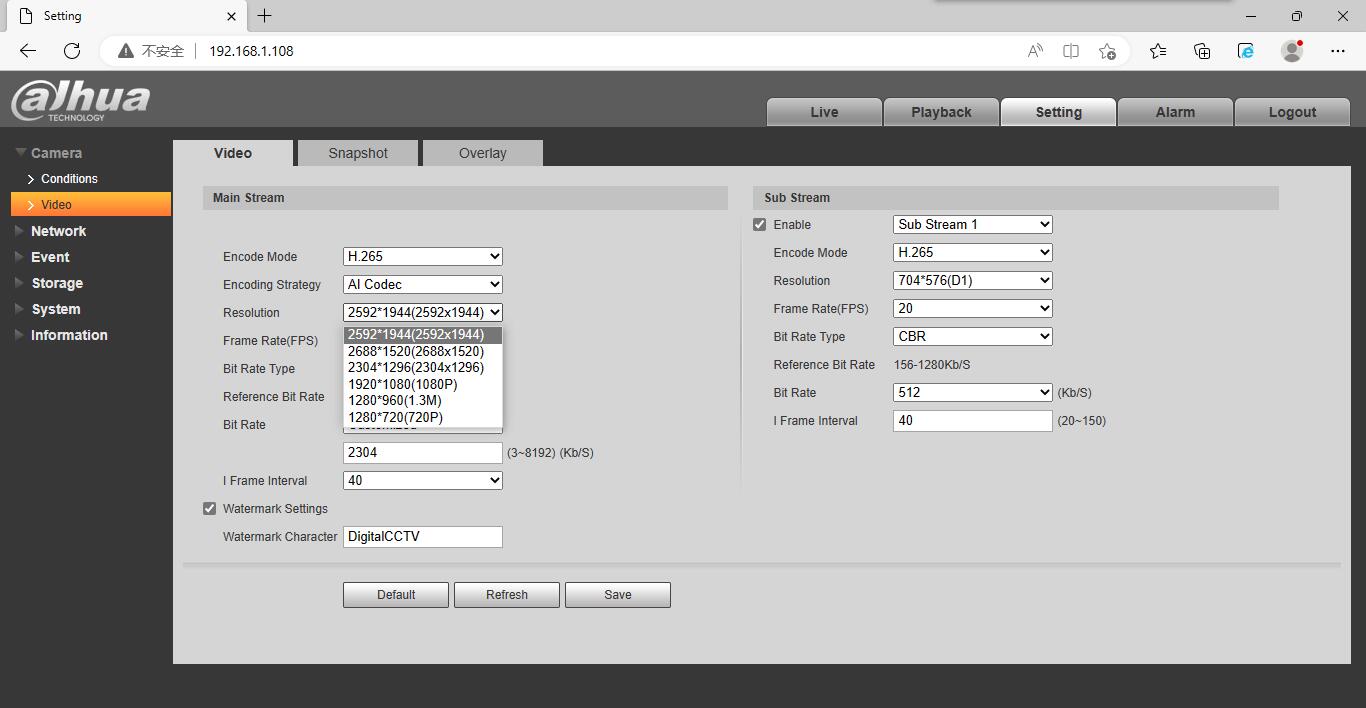
Task: Click the browser back arrow
Action: tap(28, 51)
